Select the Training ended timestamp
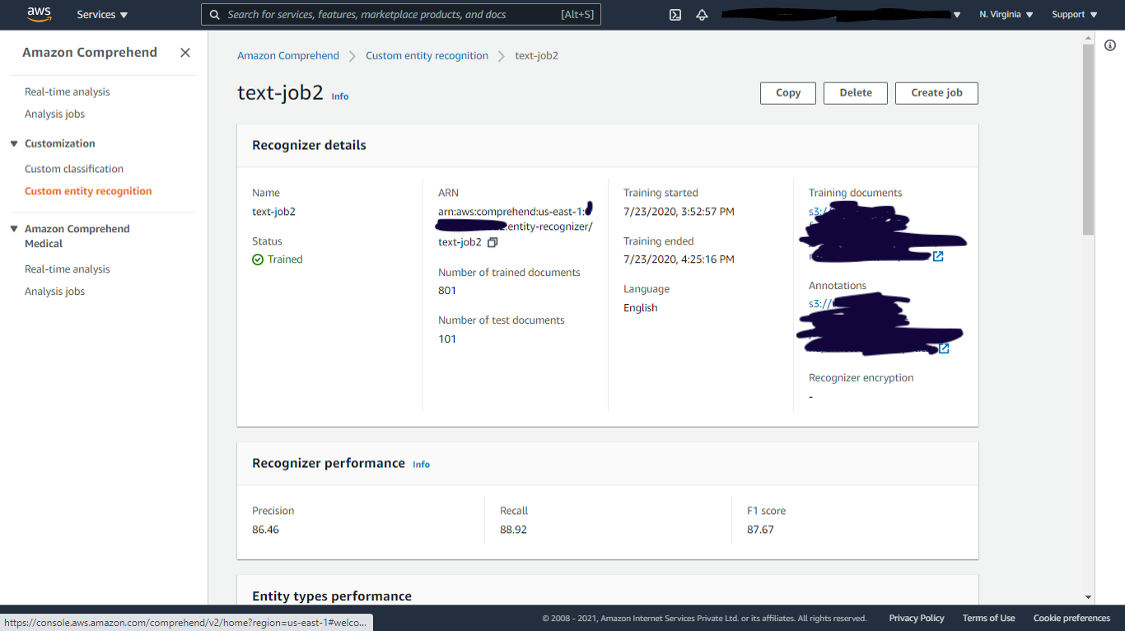1125x631 pixels. pyautogui.click(x=679, y=260)
